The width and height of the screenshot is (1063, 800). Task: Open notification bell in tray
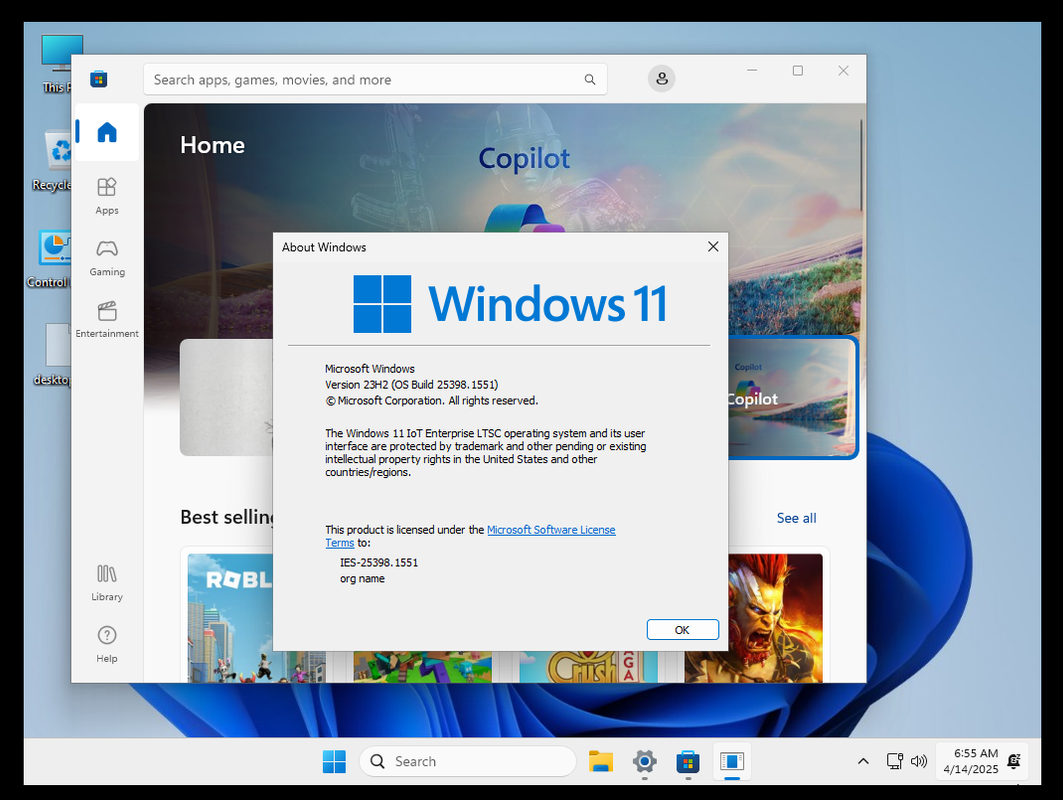click(x=1014, y=761)
